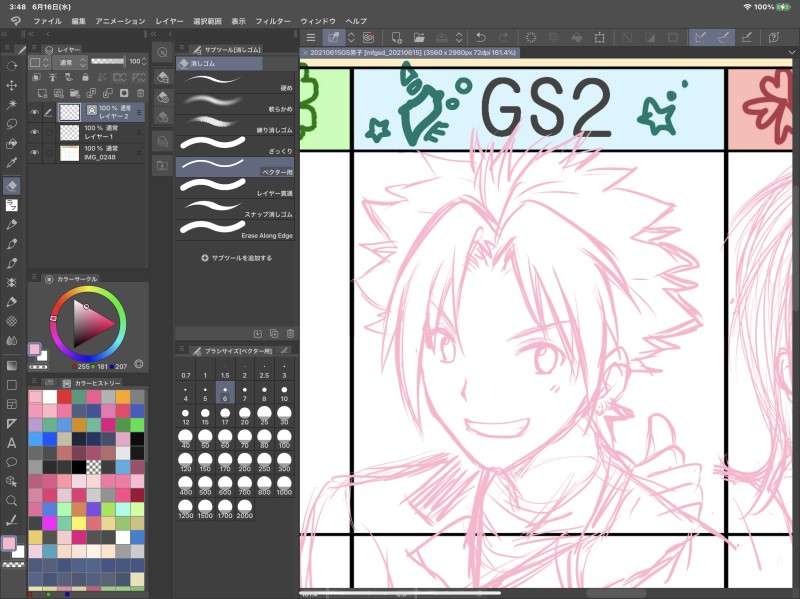Open the Sub tool panel menu

pos(181,47)
